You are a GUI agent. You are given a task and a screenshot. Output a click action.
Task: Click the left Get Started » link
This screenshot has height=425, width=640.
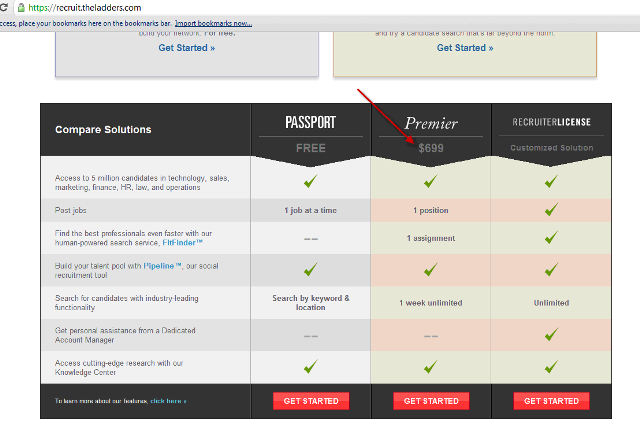coord(186,48)
